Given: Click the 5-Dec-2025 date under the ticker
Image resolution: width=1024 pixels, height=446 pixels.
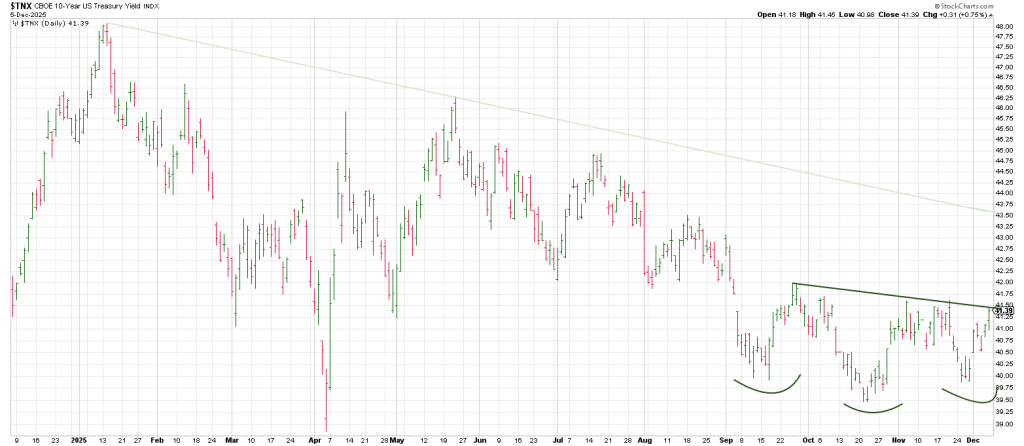Looking at the screenshot, I should pyautogui.click(x=27, y=15).
